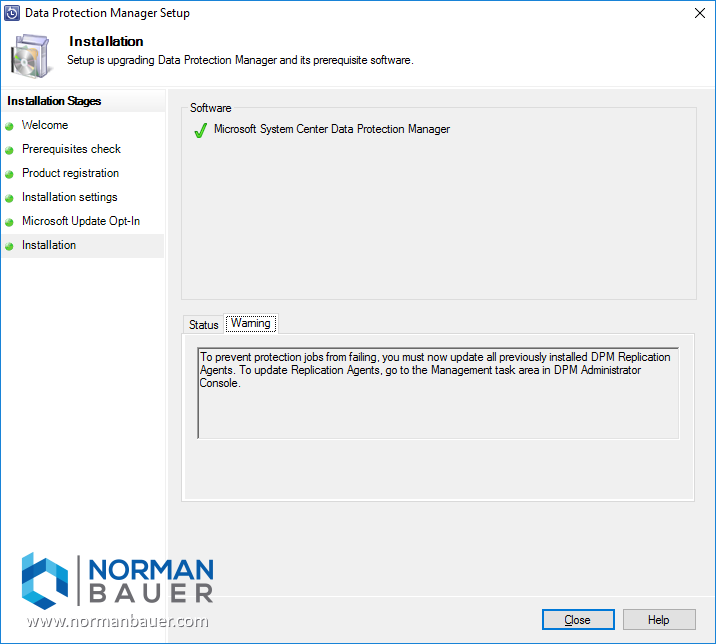The width and height of the screenshot is (716, 644).
Task: Click the 'Setup is upgrading Data Protection Manager' text
Action: coord(240,60)
